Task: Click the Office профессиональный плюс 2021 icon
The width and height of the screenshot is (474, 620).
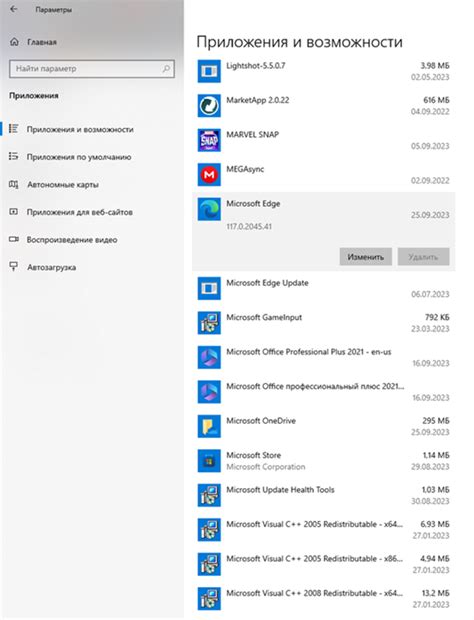Action: point(209,391)
